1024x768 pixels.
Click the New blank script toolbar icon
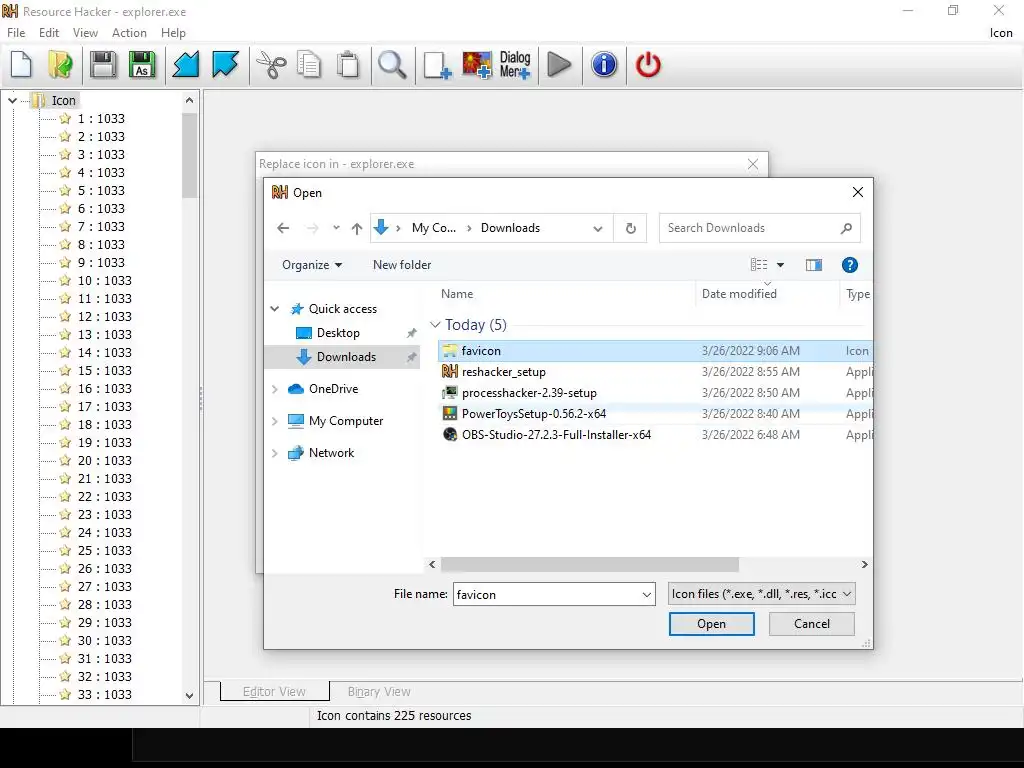point(22,65)
